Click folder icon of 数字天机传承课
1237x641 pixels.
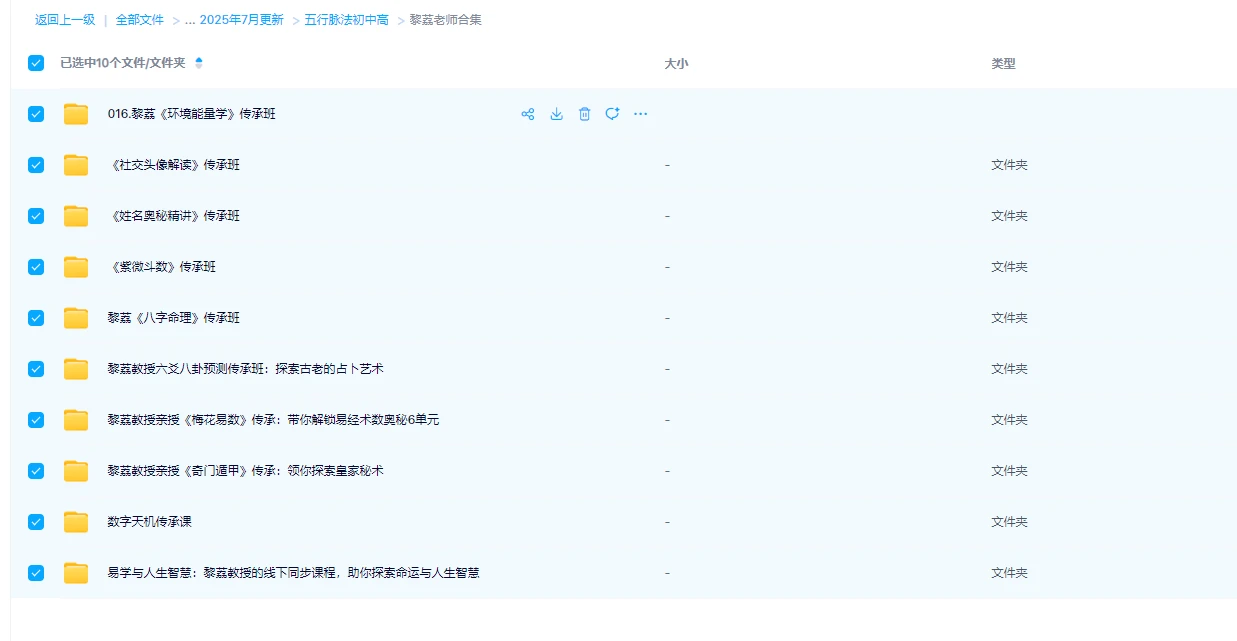coord(76,522)
